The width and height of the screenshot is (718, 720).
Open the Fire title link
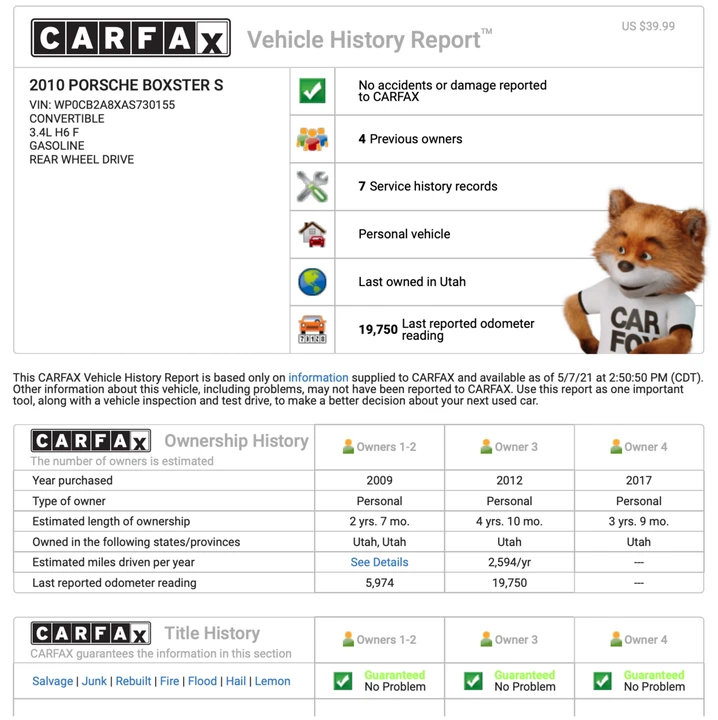pyautogui.click(x=169, y=681)
